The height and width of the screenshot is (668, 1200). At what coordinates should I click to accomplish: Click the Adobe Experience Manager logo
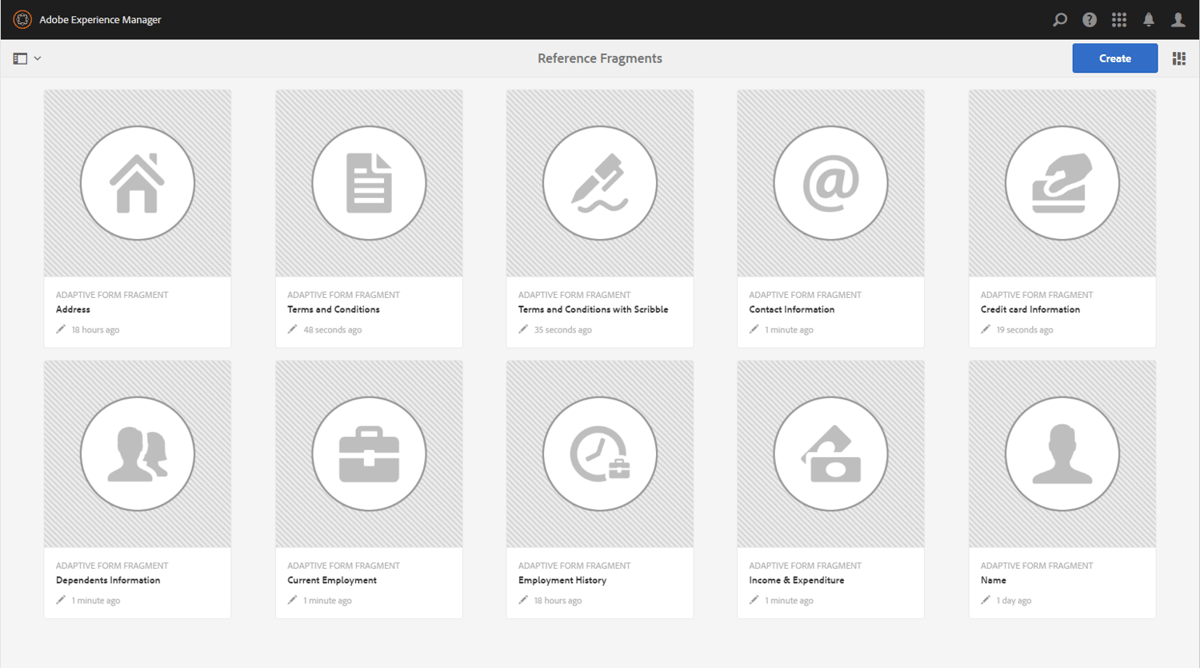21,19
